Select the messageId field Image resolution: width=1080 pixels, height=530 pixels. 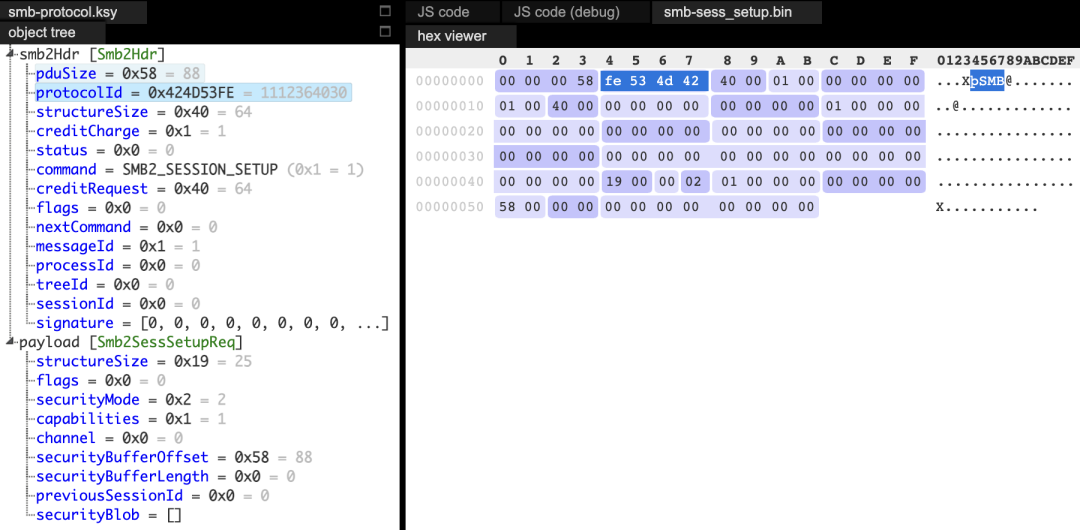[x=118, y=246]
